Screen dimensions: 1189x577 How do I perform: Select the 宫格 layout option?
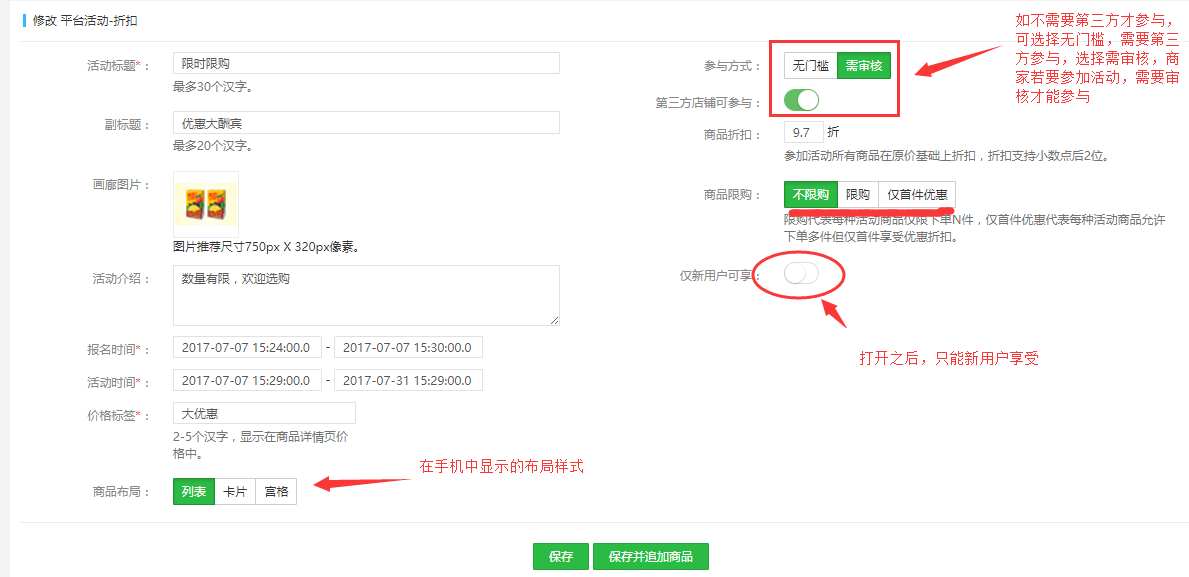point(275,492)
